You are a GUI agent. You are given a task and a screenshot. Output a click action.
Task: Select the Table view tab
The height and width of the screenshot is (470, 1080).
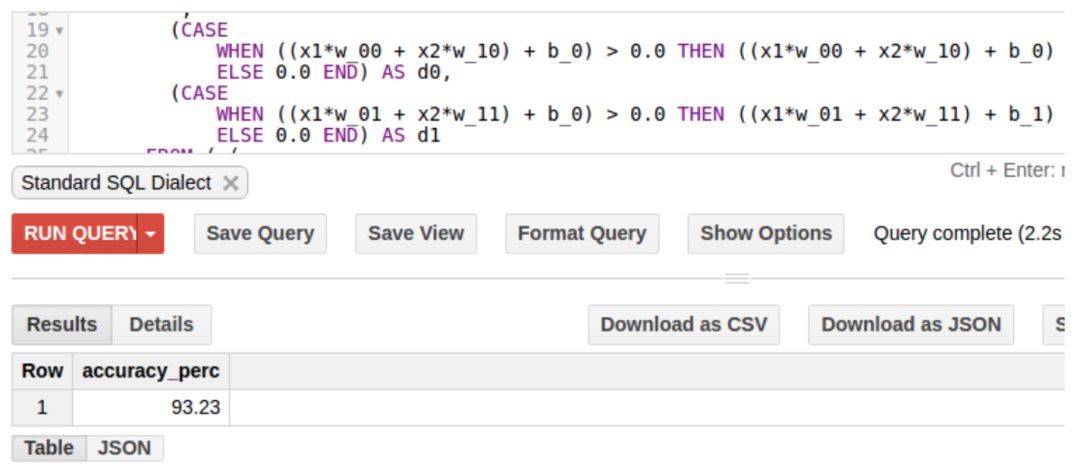point(49,448)
